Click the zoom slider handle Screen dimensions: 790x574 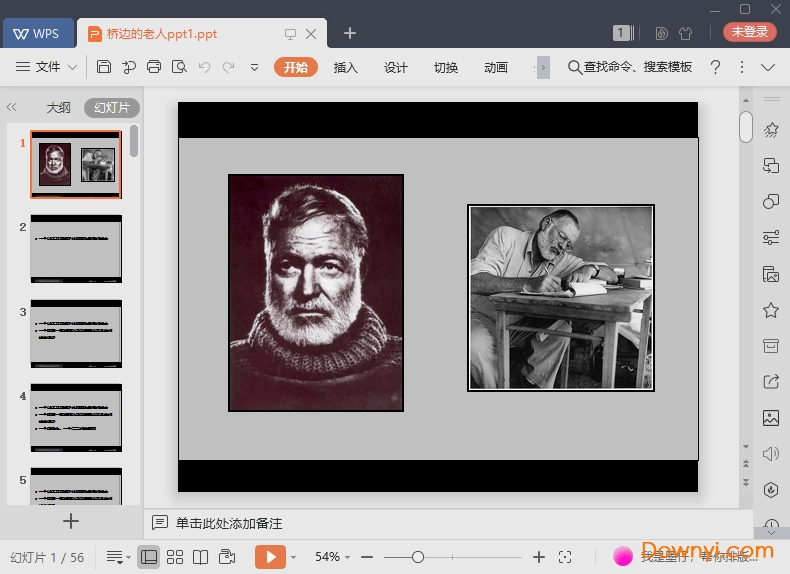pyautogui.click(x=418, y=557)
